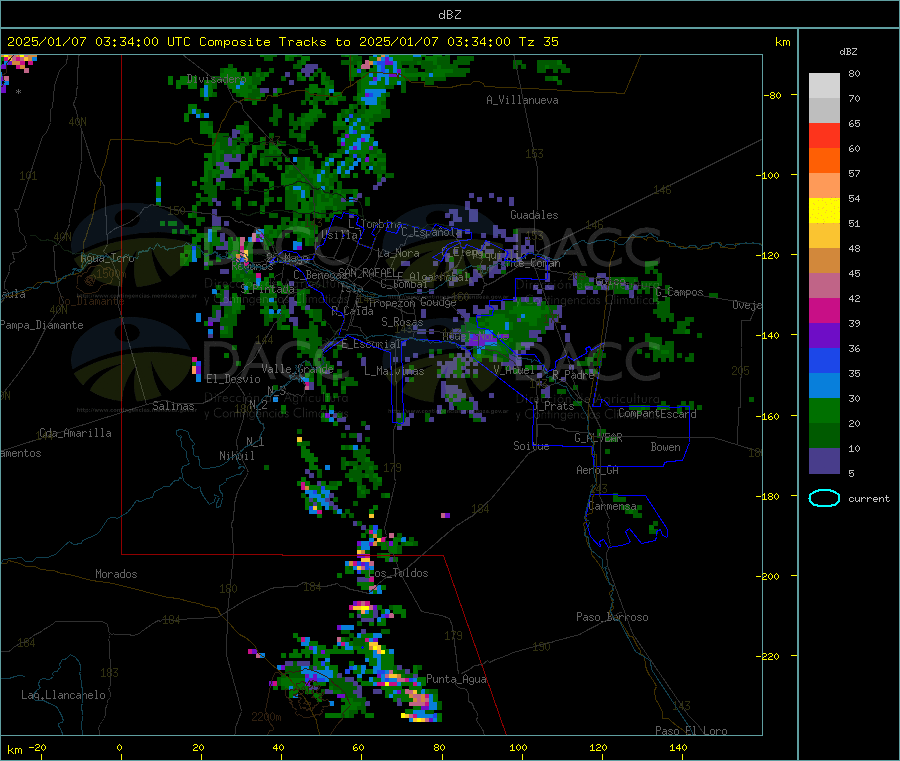900x761 pixels.
Task: Click the '100' km x-axis label
Action: tap(518, 747)
